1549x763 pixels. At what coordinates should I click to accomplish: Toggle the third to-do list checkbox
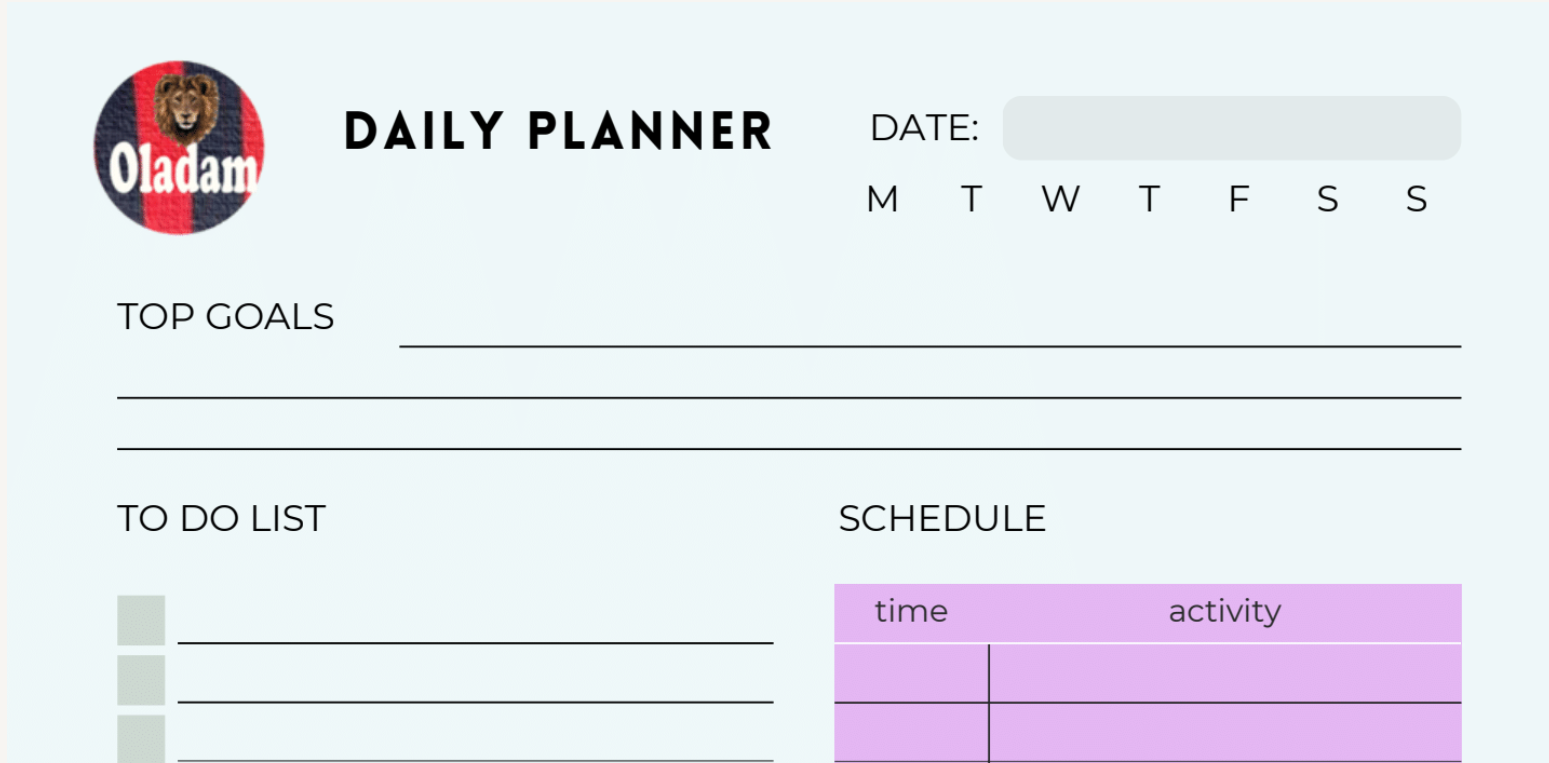(141, 739)
